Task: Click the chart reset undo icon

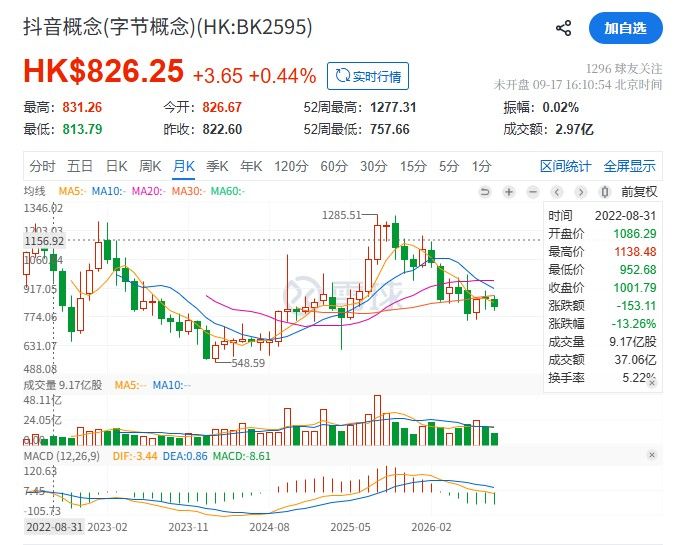Action: click(485, 192)
